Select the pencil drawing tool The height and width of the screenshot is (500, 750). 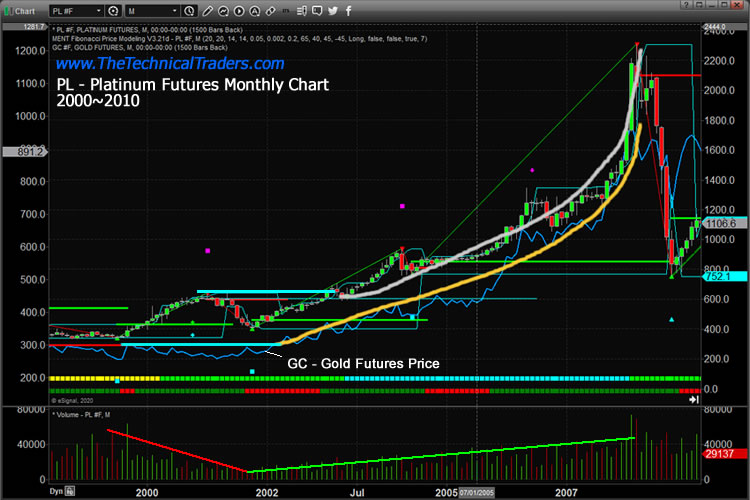click(206, 9)
